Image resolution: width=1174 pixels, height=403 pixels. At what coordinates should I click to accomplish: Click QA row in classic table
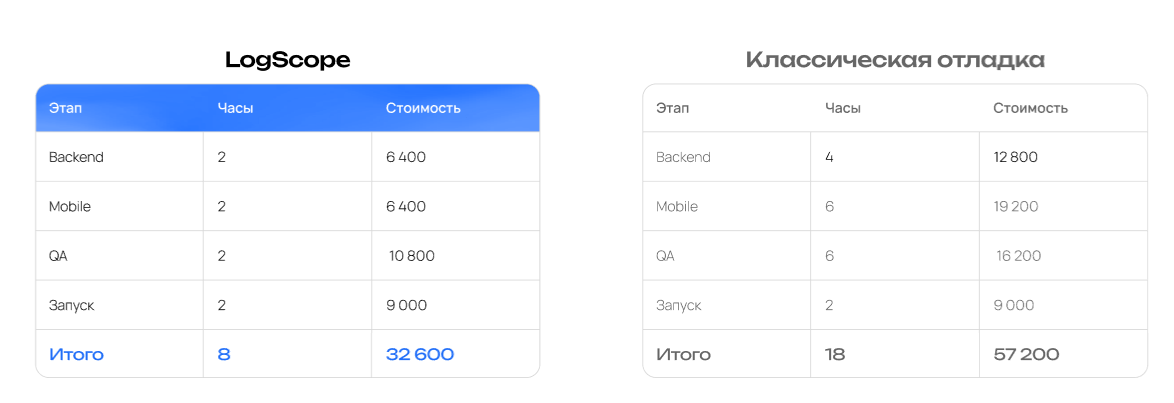tap(665, 256)
